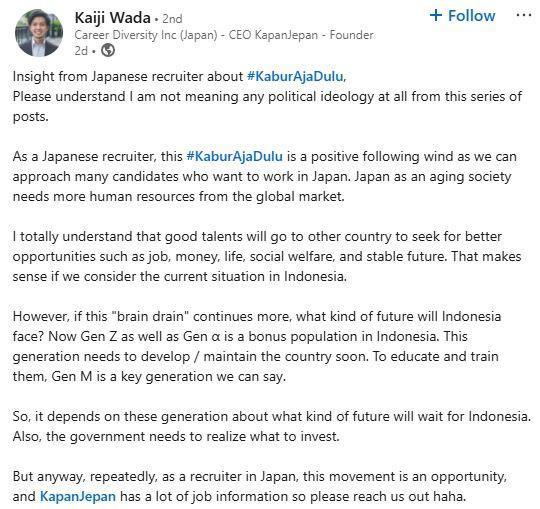Click 'Gen M is a key generation' line
540x509 pixels.
(x=169, y=376)
